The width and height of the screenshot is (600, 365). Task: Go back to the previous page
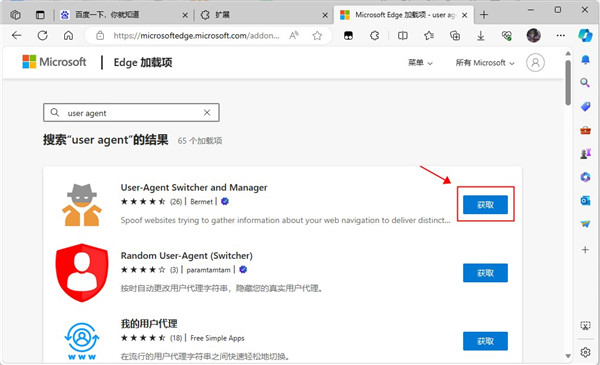click(x=16, y=36)
